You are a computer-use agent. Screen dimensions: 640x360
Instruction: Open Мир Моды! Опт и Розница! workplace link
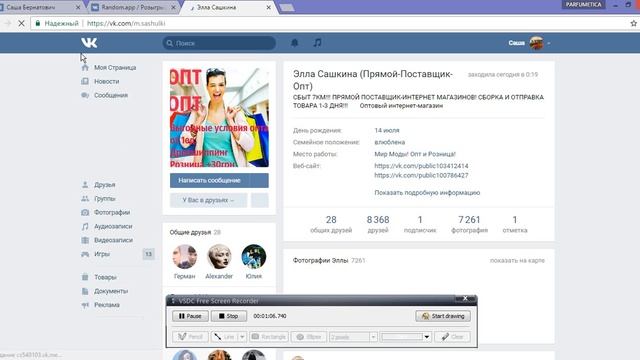[415, 154]
